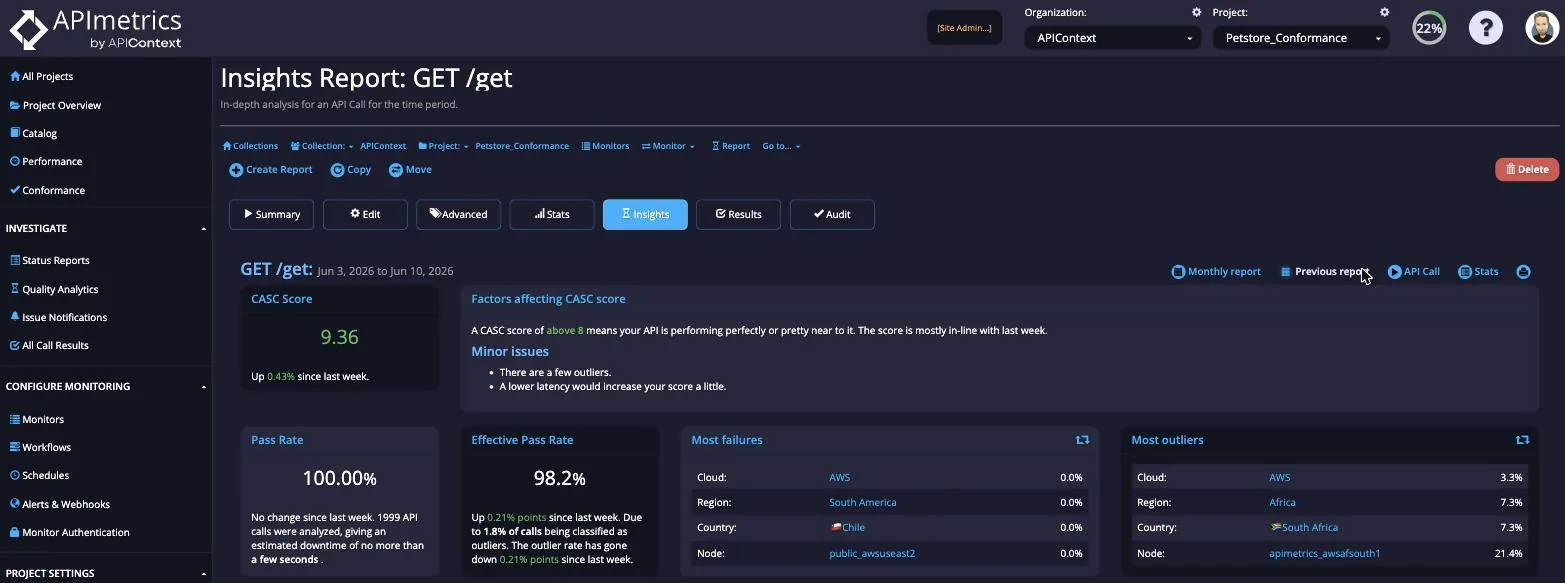This screenshot has width=1565, height=583.
Task: Open the Collection breadcrumb dropdown
Action: [x=322, y=146]
